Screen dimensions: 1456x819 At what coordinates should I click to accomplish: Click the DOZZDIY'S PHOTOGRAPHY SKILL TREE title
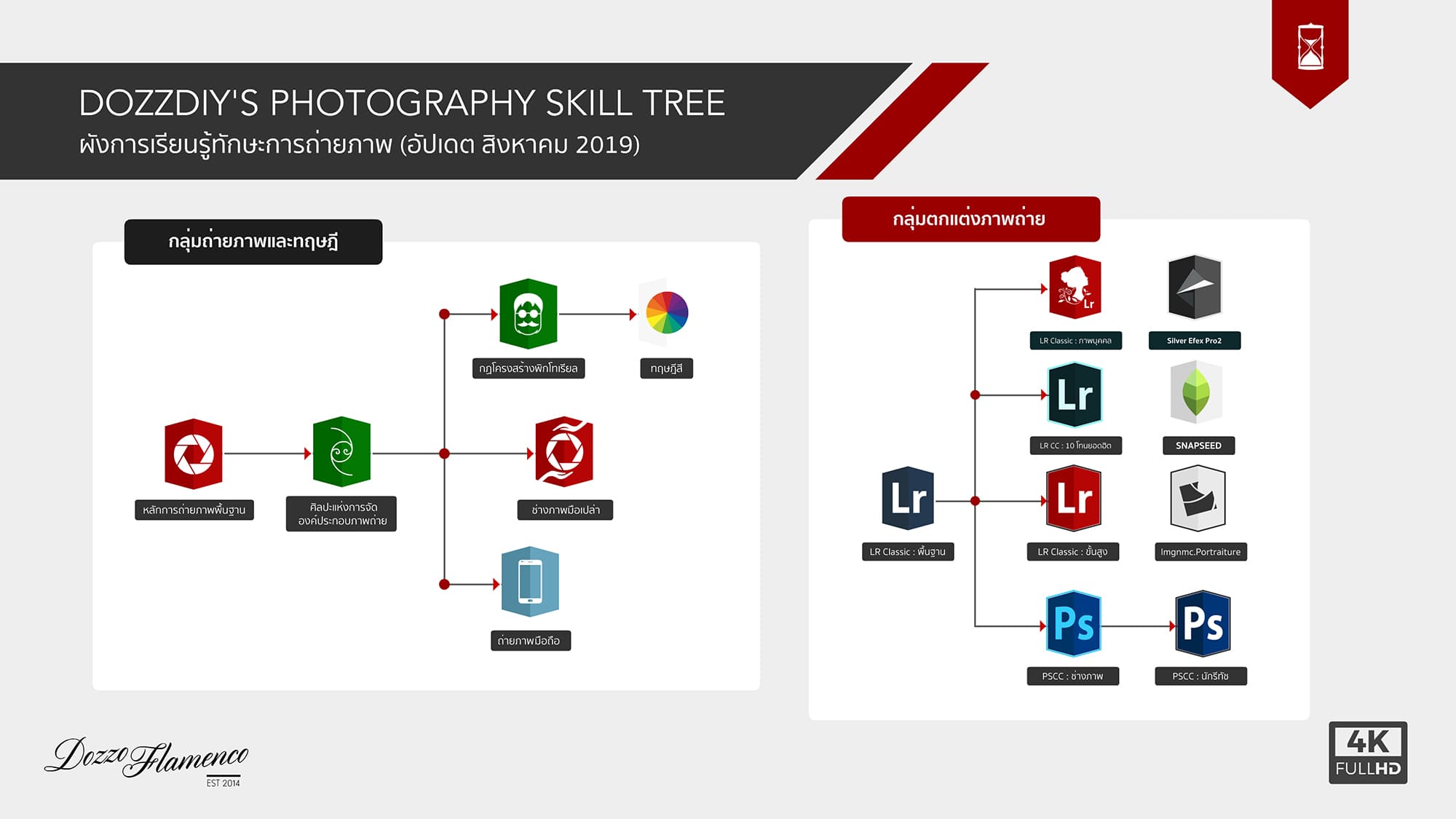coord(402,103)
